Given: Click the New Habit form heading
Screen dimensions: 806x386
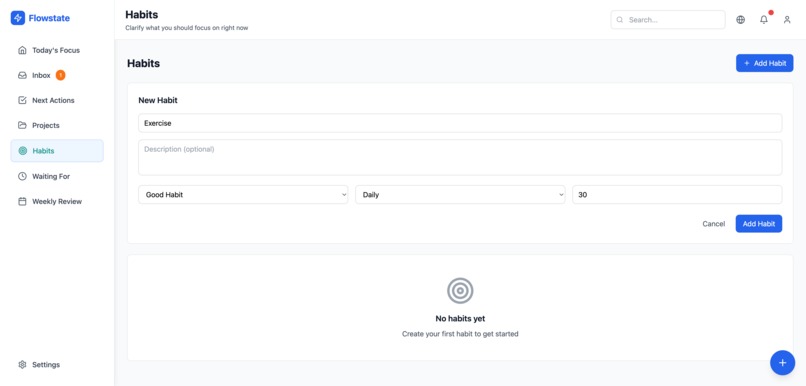Looking at the screenshot, I should (x=158, y=100).
